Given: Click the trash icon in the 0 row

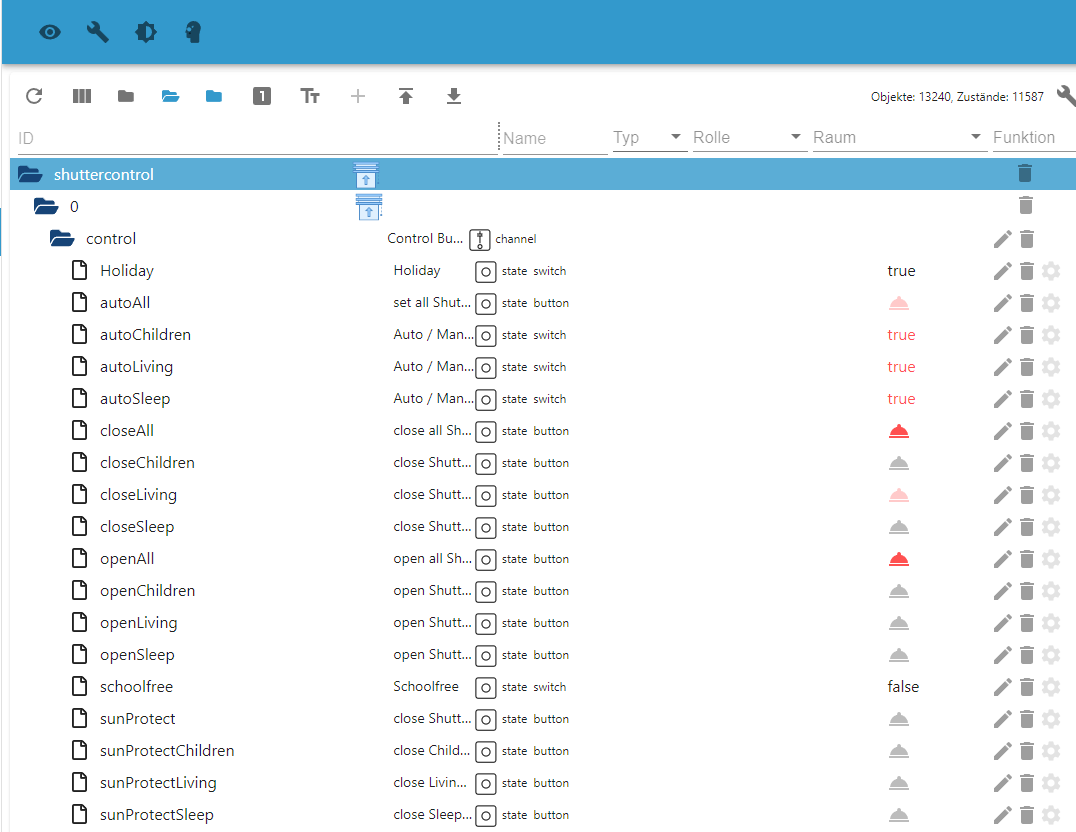Looking at the screenshot, I should (x=1025, y=205).
